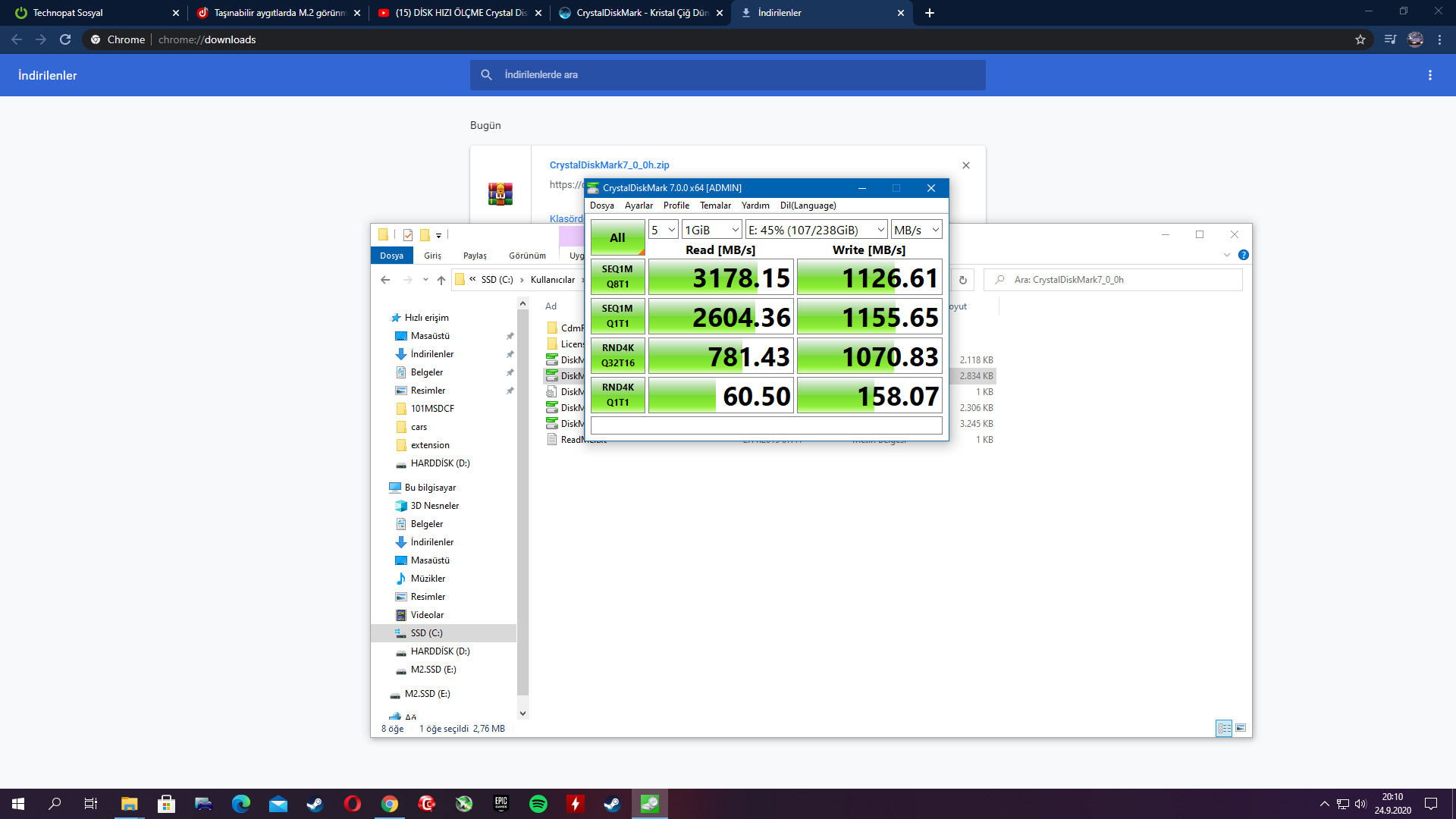1456x819 pixels.
Task: Switch to large icons view in Explorer
Action: click(x=1241, y=728)
